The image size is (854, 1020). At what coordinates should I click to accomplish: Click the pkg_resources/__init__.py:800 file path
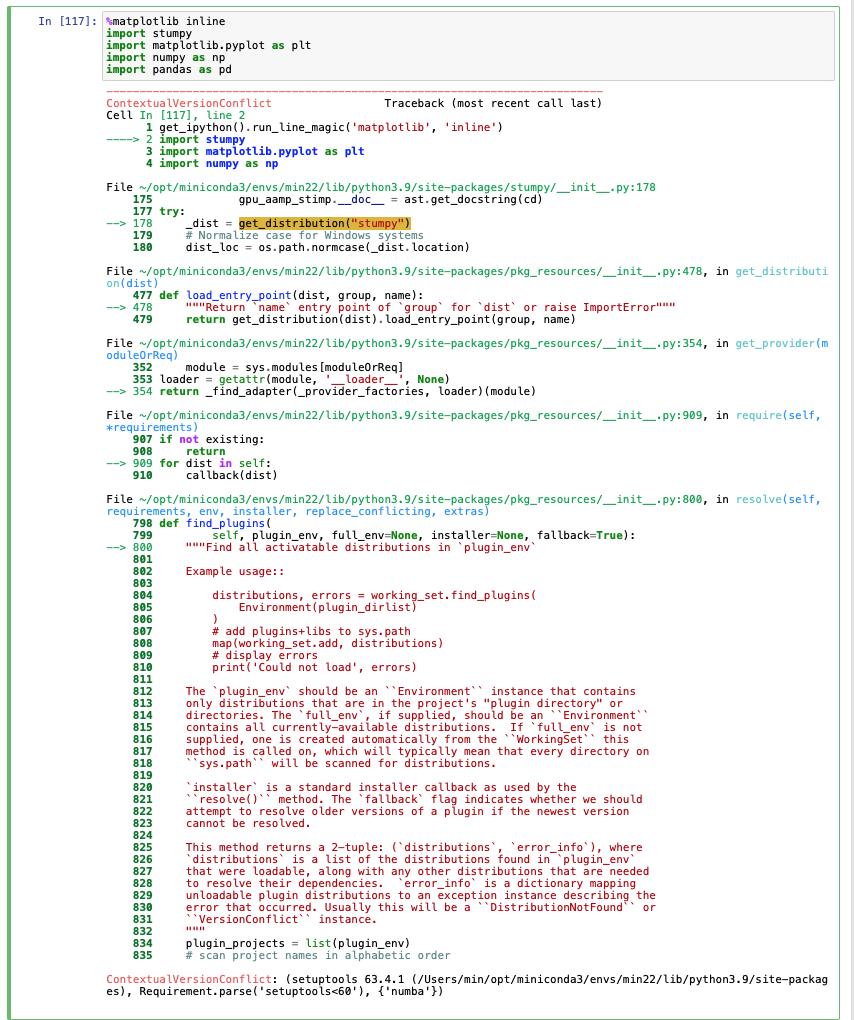(421, 500)
